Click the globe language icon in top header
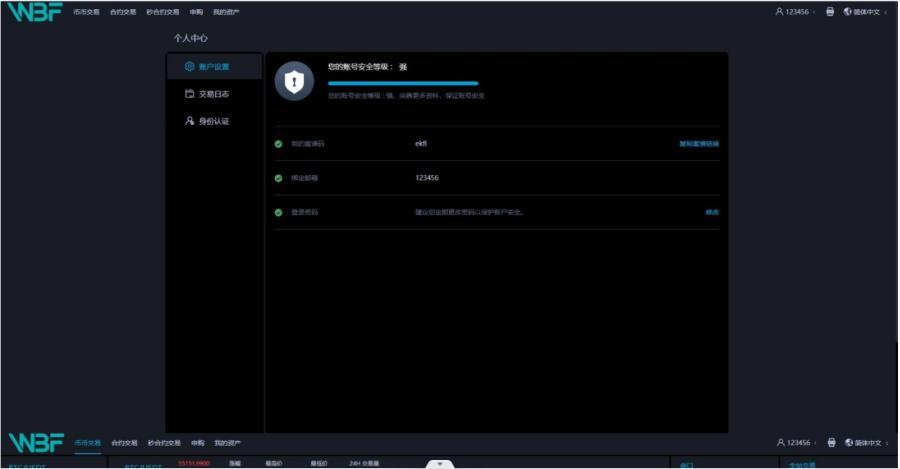 click(x=848, y=12)
